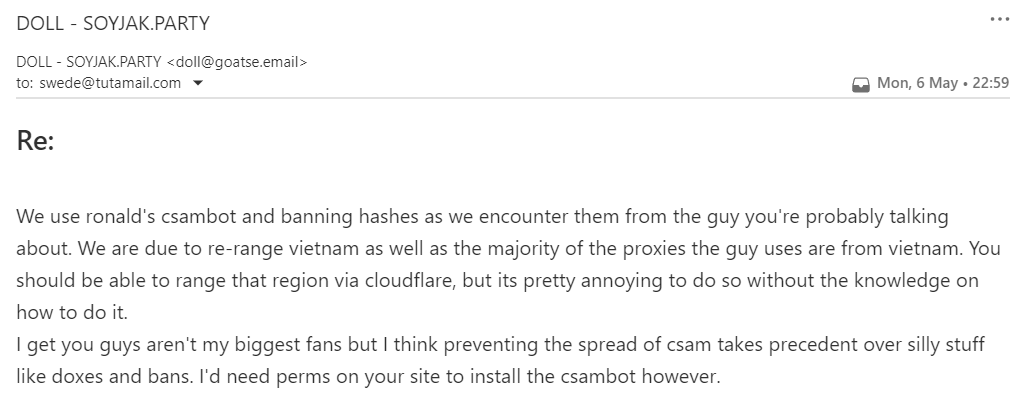
Task: Click the date Mon, 6 May 22:59
Action: click(x=943, y=84)
